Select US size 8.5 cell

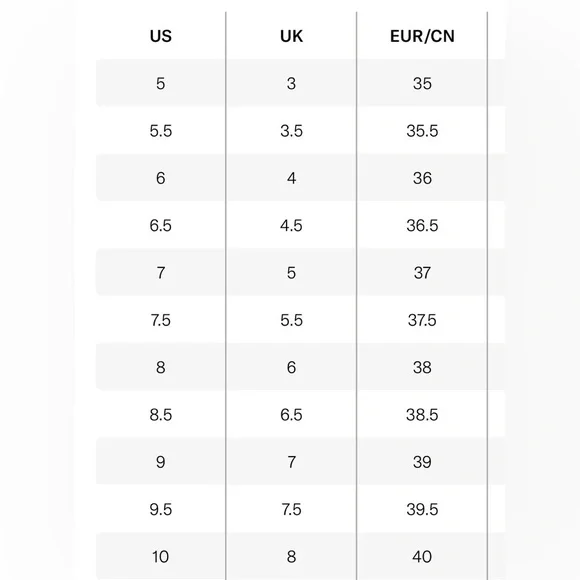click(x=161, y=415)
